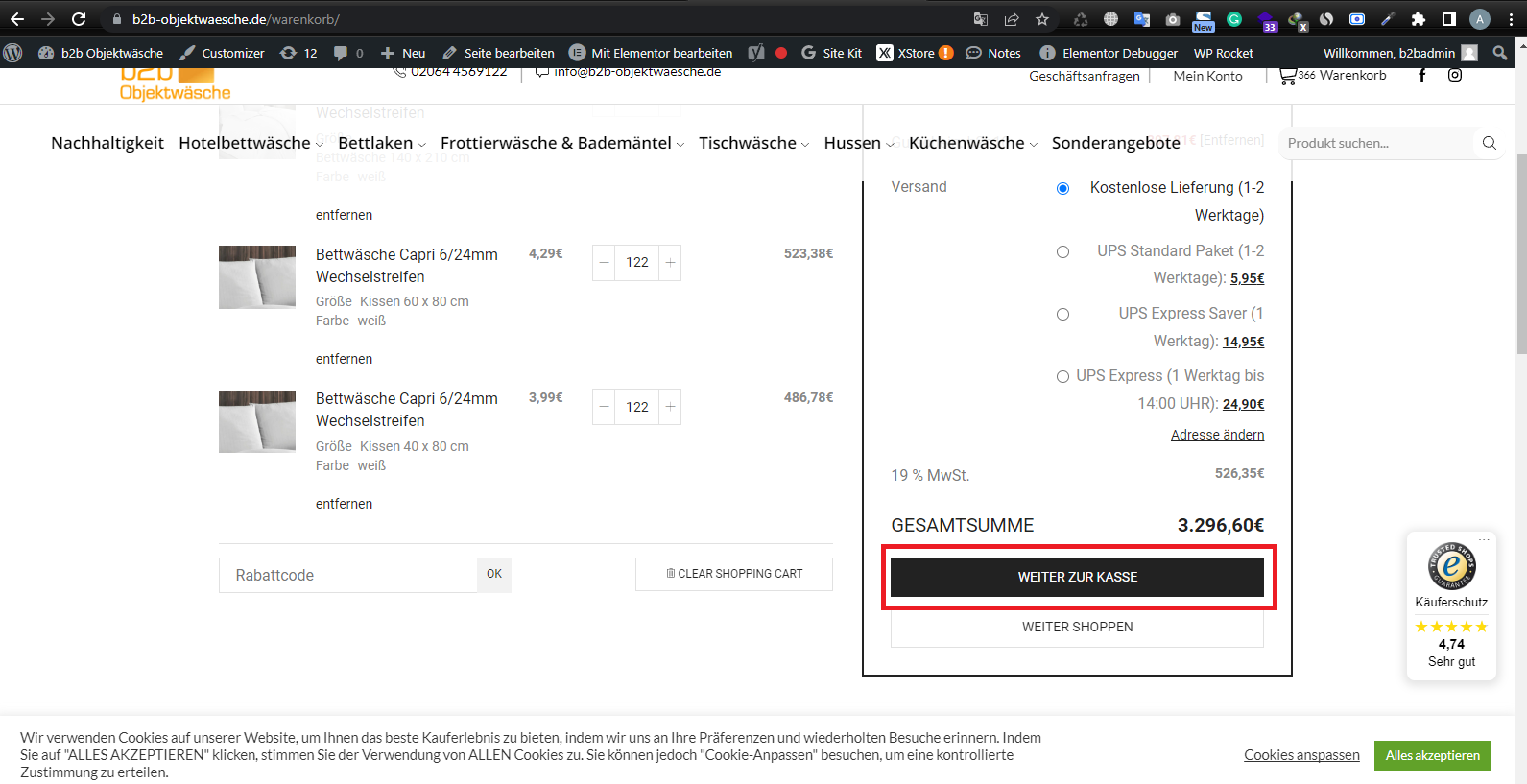Open the screenshot camera extension
This screenshot has width=1527, height=784.
pyautogui.click(x=1173, y=19)
